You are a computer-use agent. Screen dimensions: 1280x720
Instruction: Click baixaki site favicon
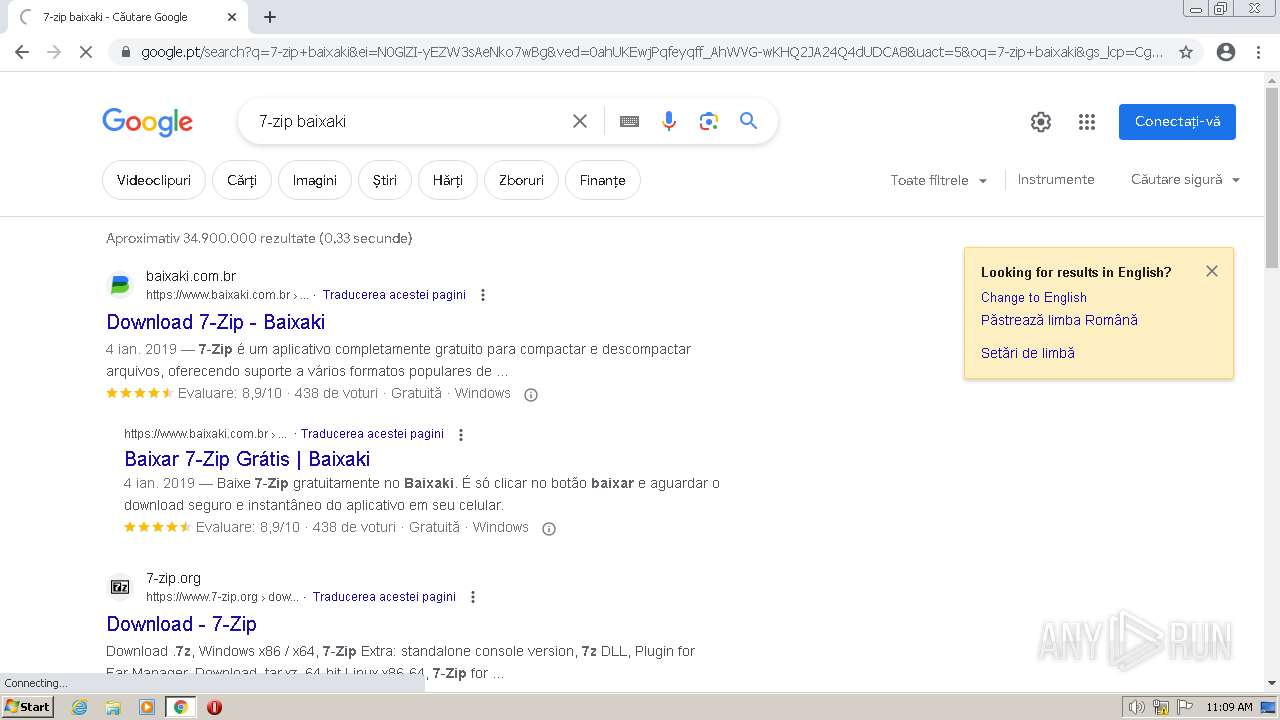tap(120, 286)
